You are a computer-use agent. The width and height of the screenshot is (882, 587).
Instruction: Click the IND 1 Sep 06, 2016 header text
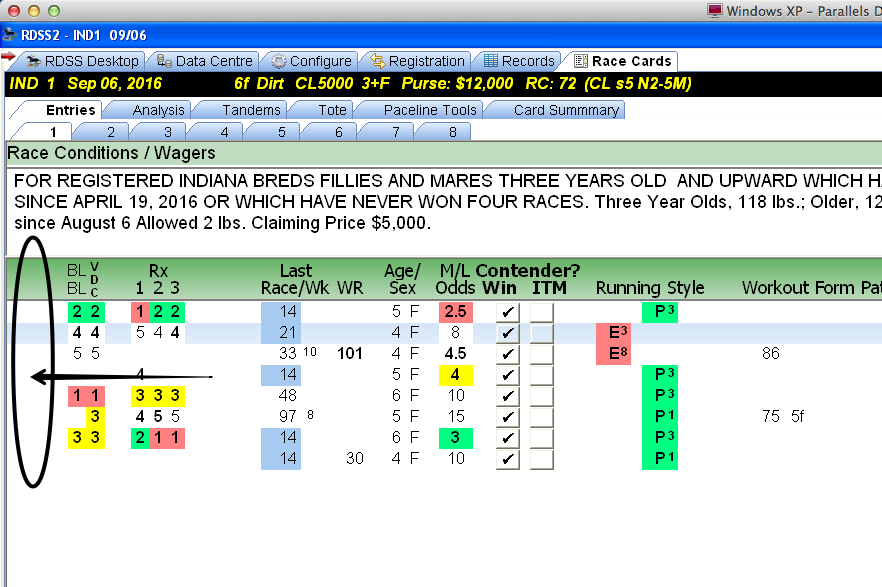pyautogui.click(x=86, y=84)
